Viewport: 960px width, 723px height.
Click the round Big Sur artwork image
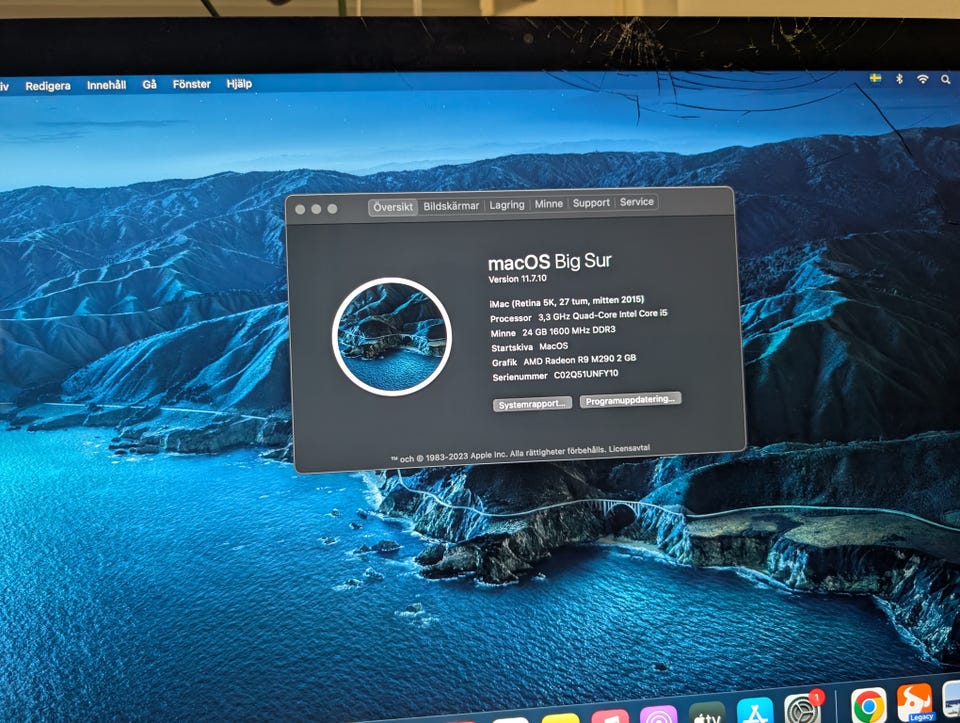(392, 337)
